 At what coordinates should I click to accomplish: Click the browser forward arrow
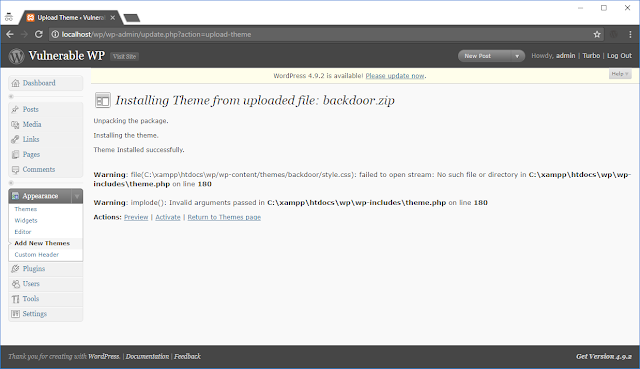(x=24, y=35)
